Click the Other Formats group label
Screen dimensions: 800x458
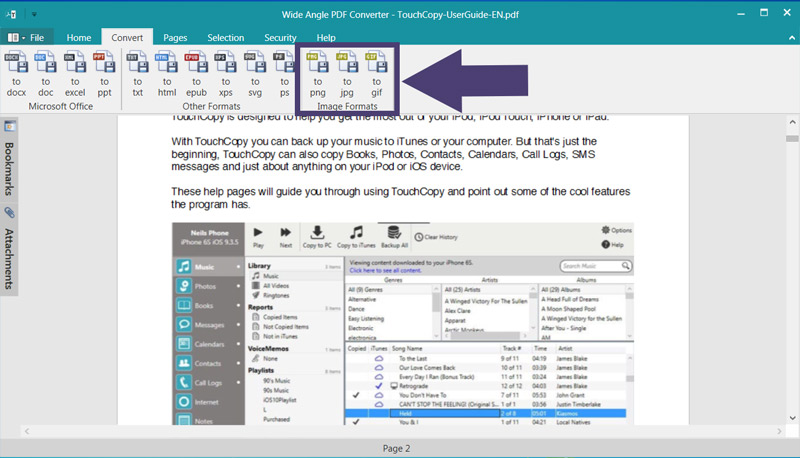pyautogui.click(x=211, y=106)
